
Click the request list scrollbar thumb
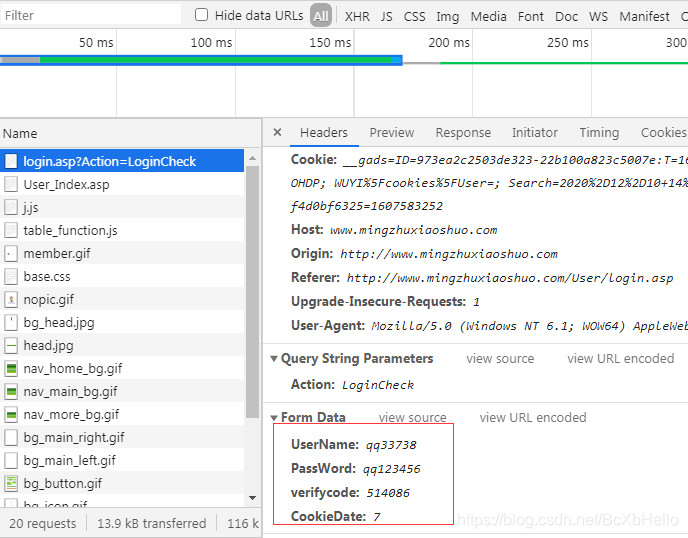coord(252,292)
